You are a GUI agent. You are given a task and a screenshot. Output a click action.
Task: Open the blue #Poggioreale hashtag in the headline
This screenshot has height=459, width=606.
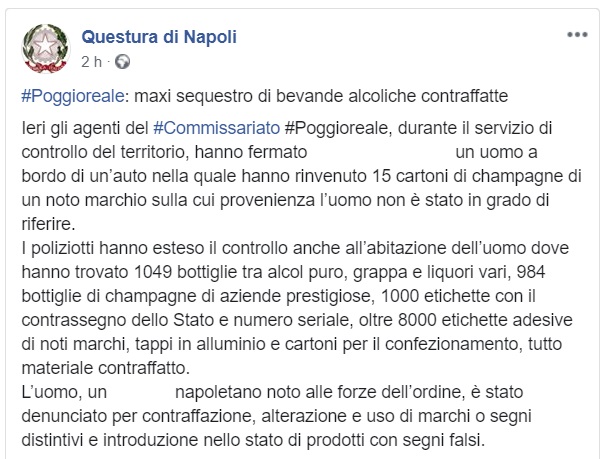coord(65,97)
